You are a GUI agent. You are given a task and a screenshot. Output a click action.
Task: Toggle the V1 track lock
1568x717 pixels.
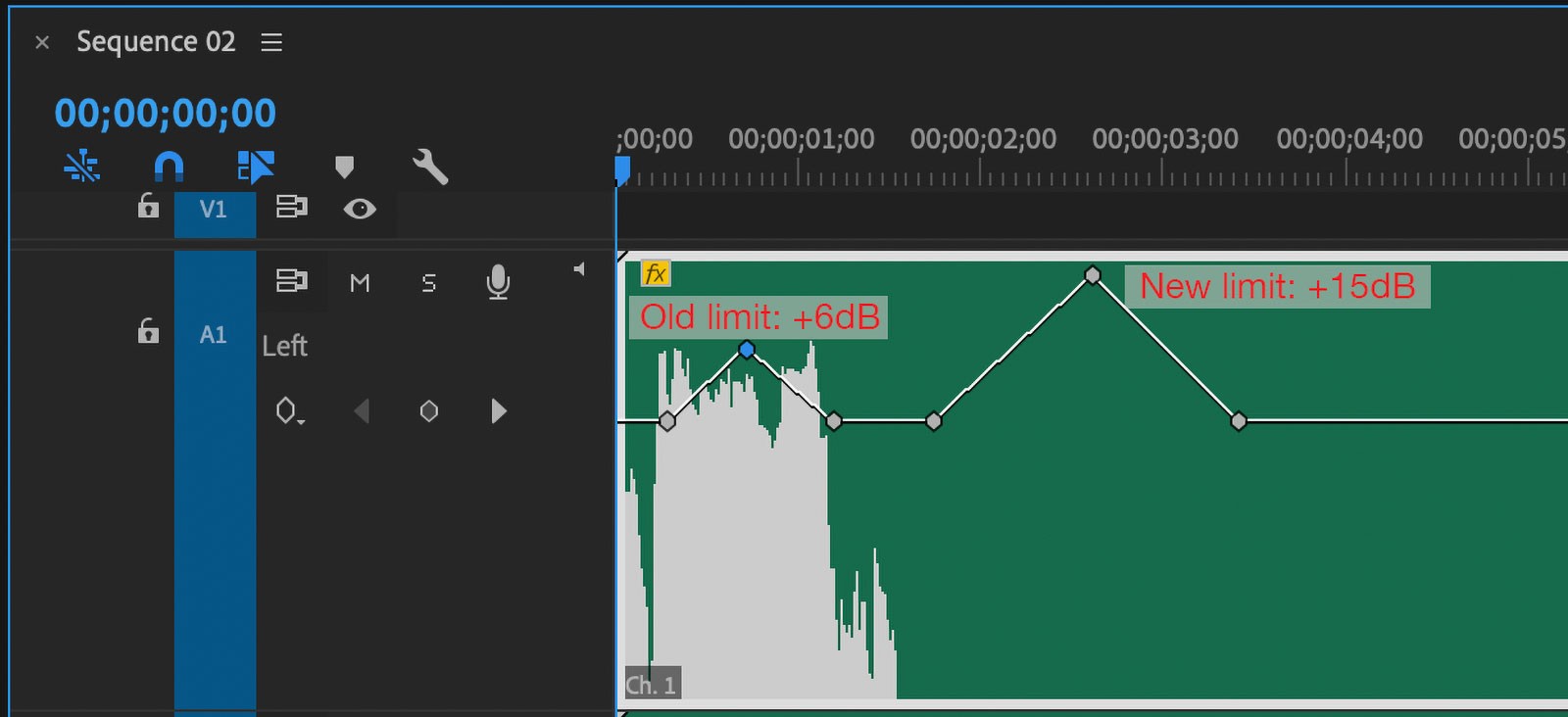(148, 207)
